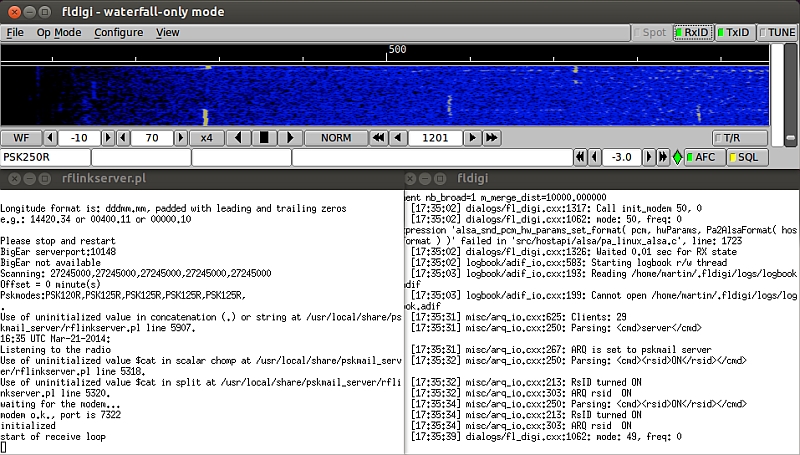Click the vertical slider next to waterfall

pos(790,95)
